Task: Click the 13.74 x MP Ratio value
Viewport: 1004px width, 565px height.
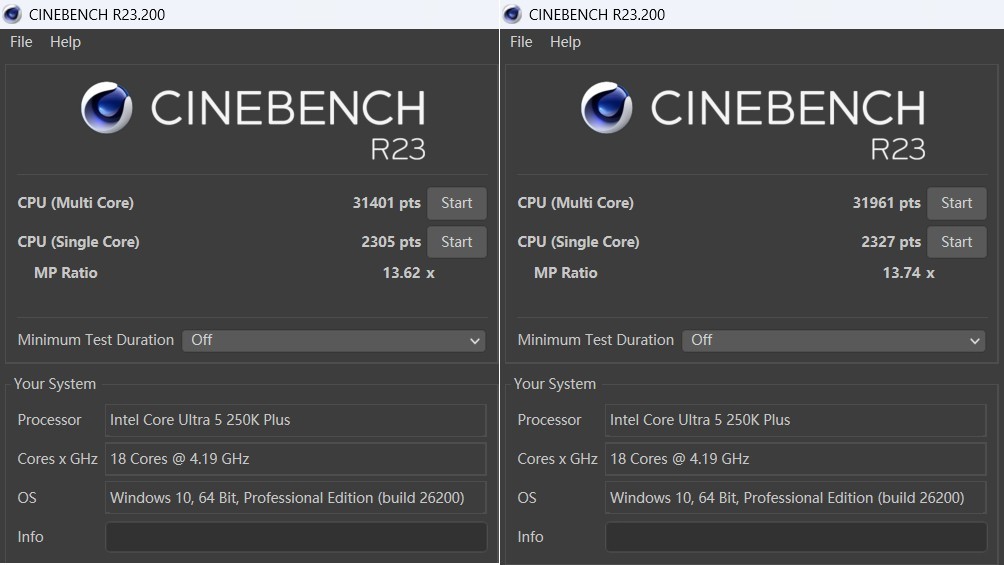Action: (907, 273)
